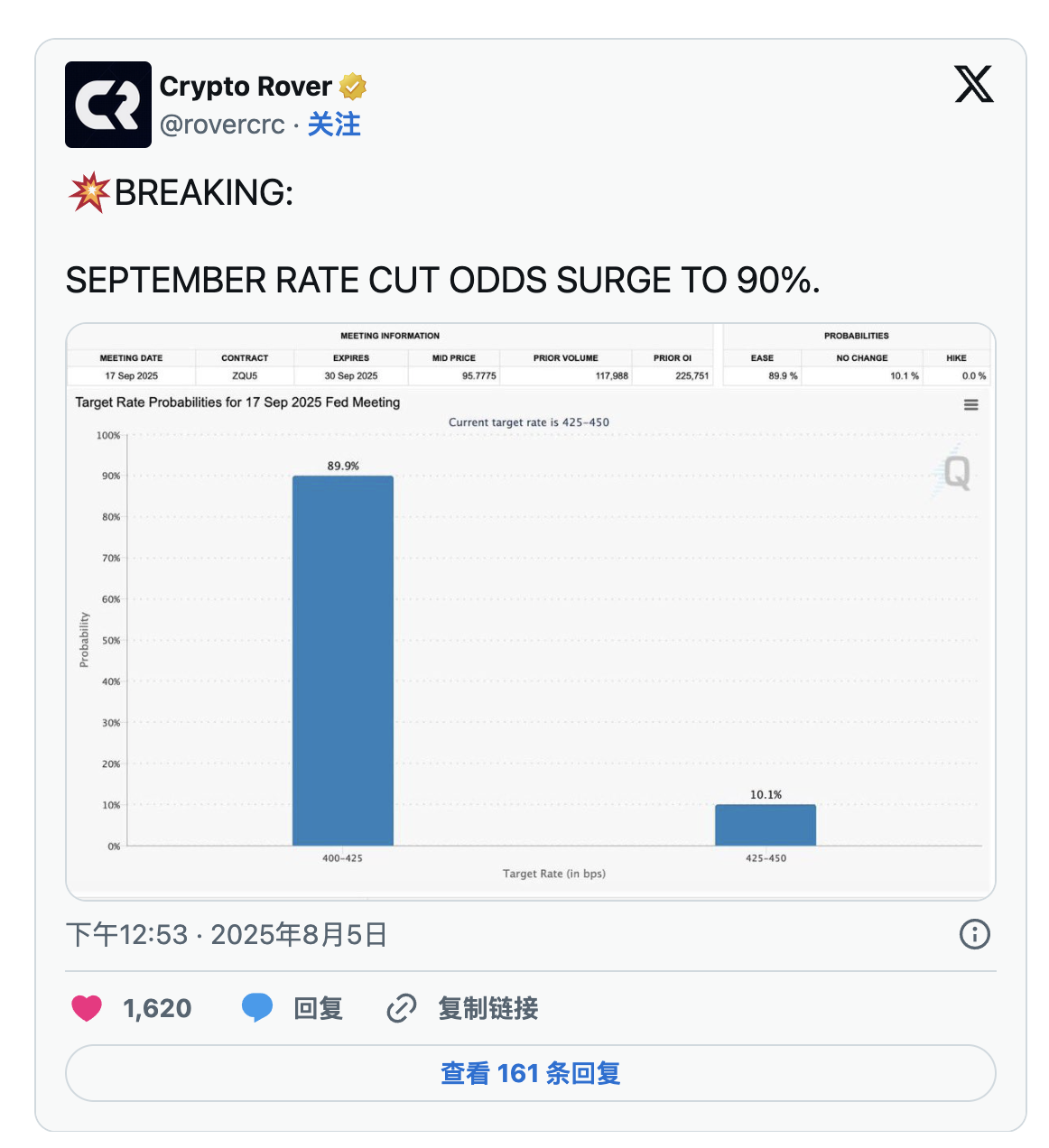The height and width of the screenshot is (1148, 1049).
Task: Click the 89.9% bar for 400-425
Action: click(x=343, y=661)
